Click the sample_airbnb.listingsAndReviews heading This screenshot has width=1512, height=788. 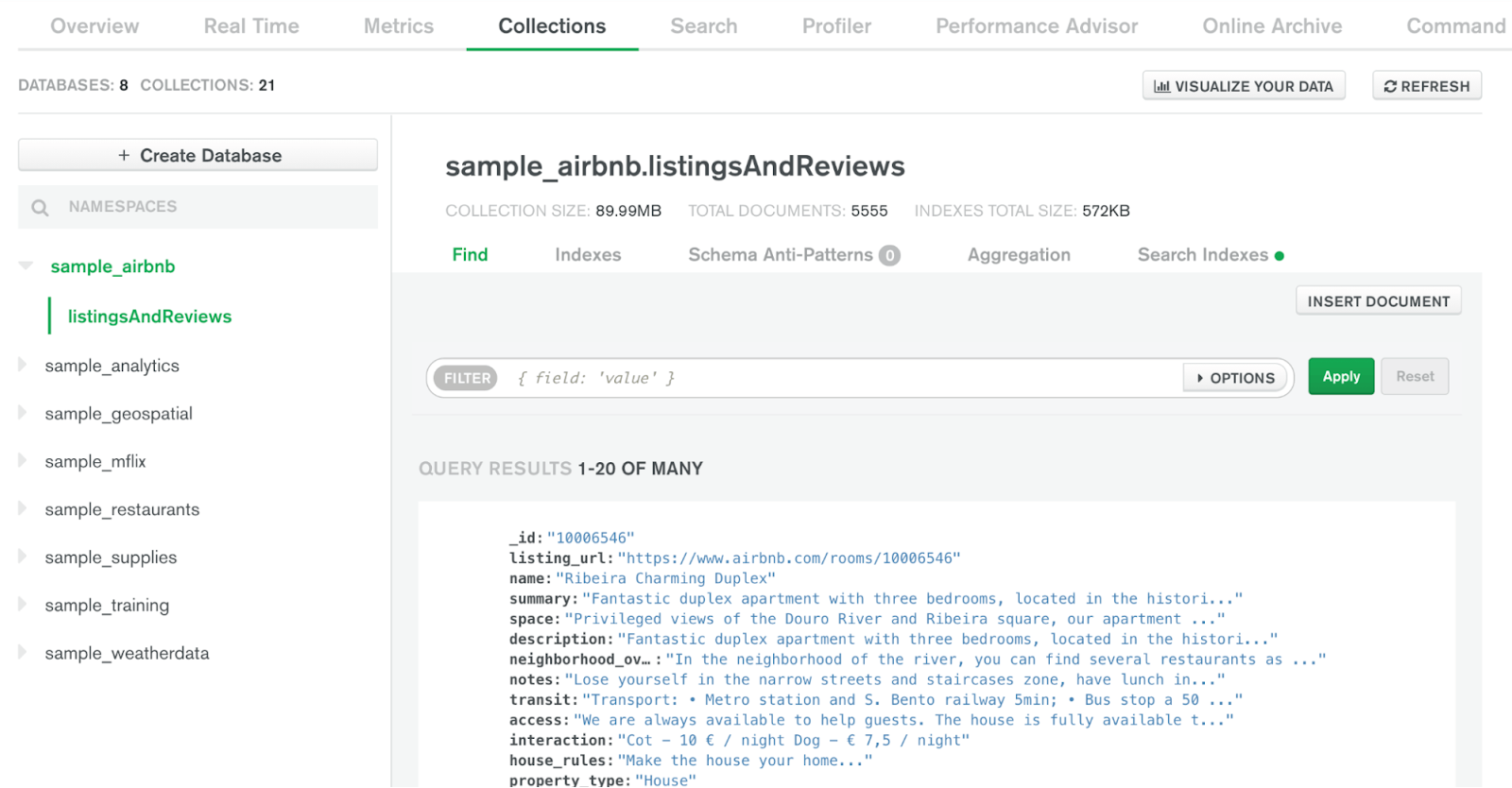[675, 166]
